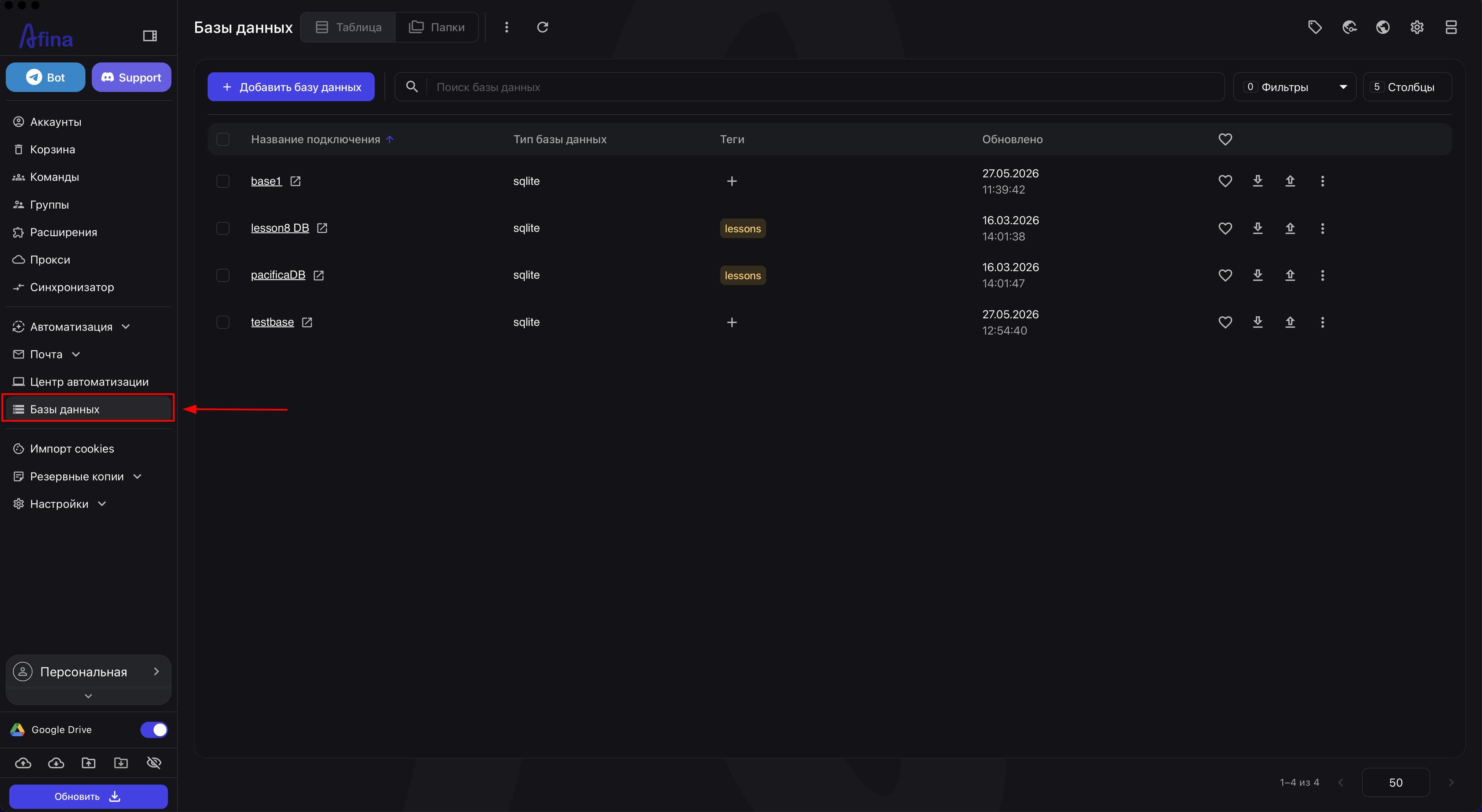This screenshot has height=812, width=1482.
Task: Collapse the sidebar with panel icon
Action: coord(150,35)
